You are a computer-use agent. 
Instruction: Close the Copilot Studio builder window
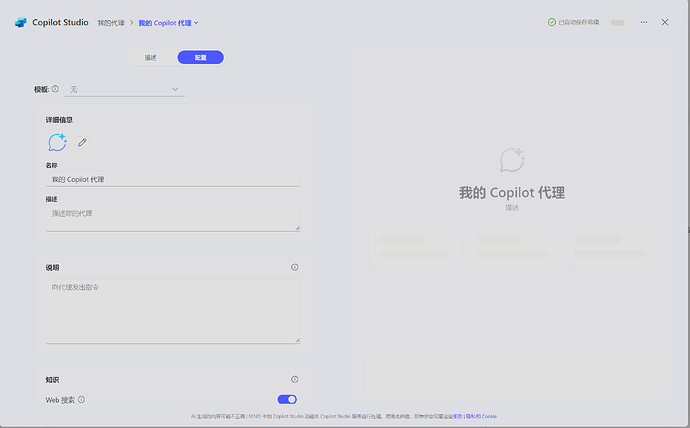[x=665, y=22]
